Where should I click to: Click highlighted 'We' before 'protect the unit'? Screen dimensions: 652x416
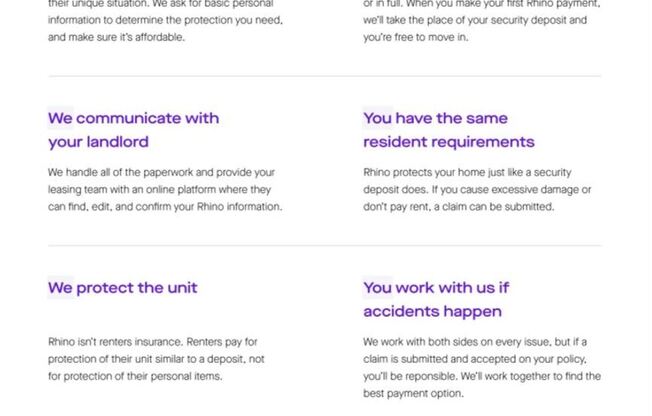click(x=60, y=288)
